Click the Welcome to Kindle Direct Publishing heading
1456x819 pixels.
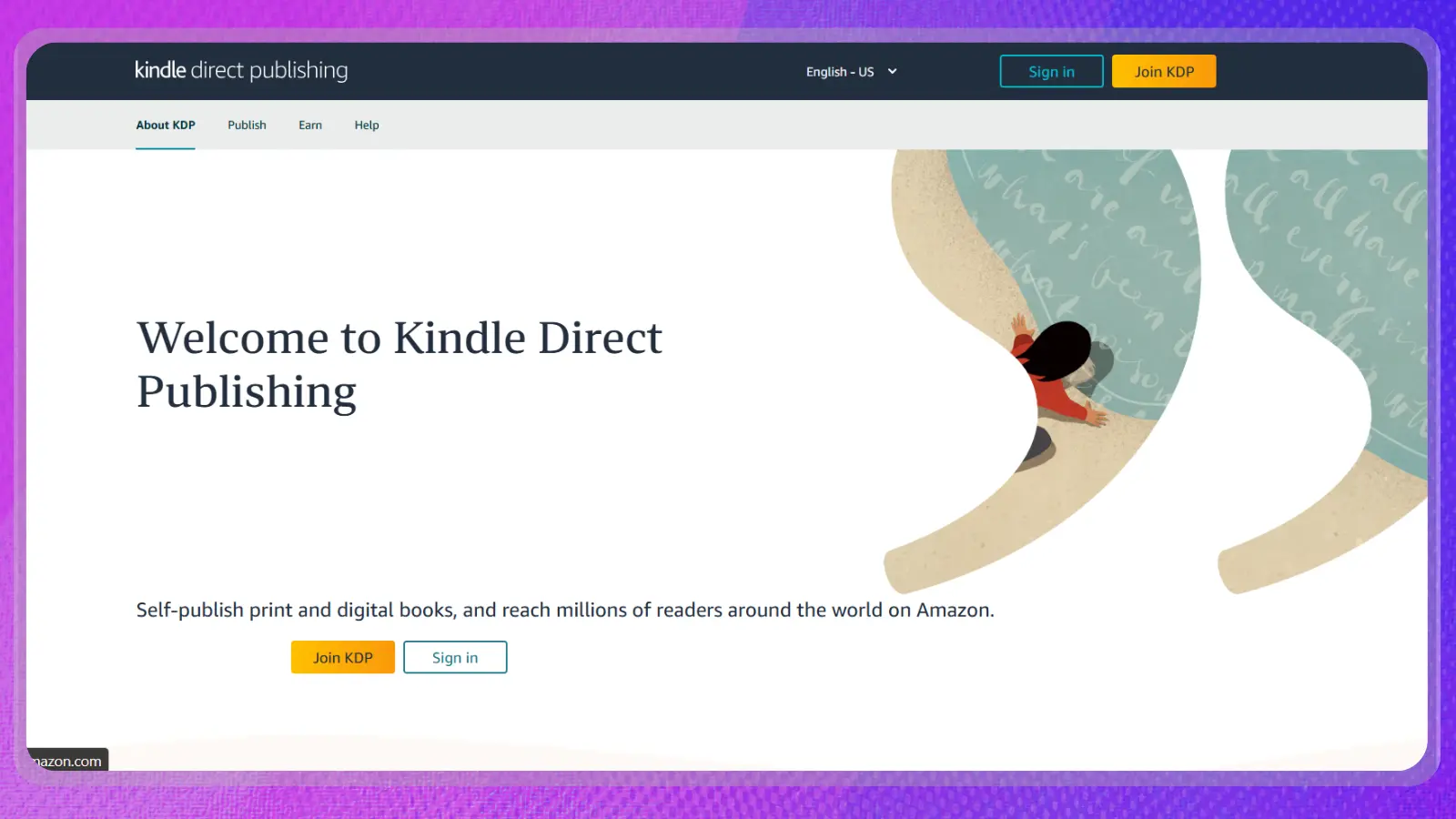[399, 365]
